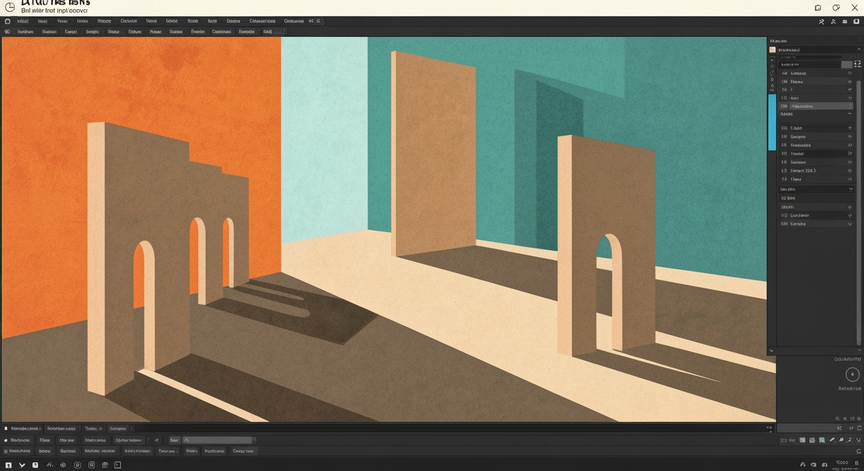The height and width of the screenshot is (471, 864).
Task: Expand the lower section header chevron in right panel
Action: [x=850, y=189]
